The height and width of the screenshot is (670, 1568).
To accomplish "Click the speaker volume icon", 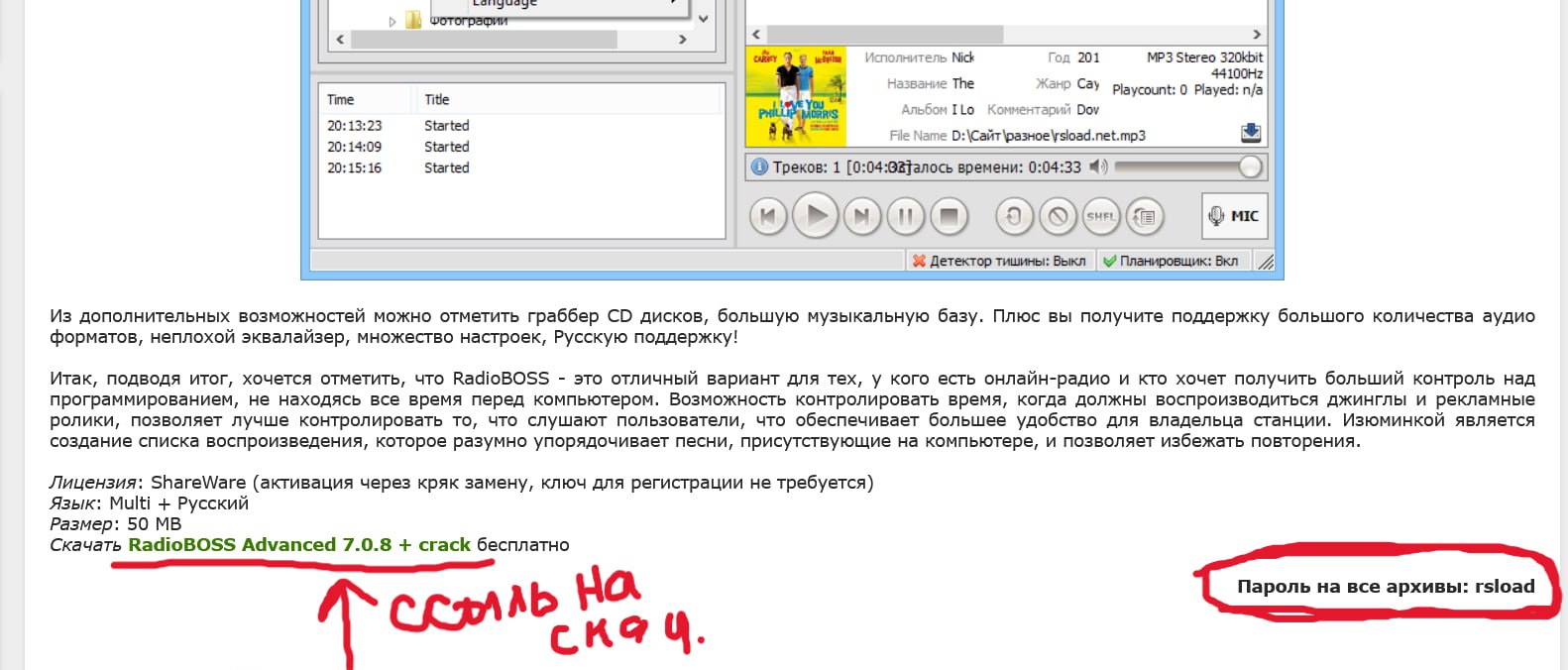I will coord(1097,167).
